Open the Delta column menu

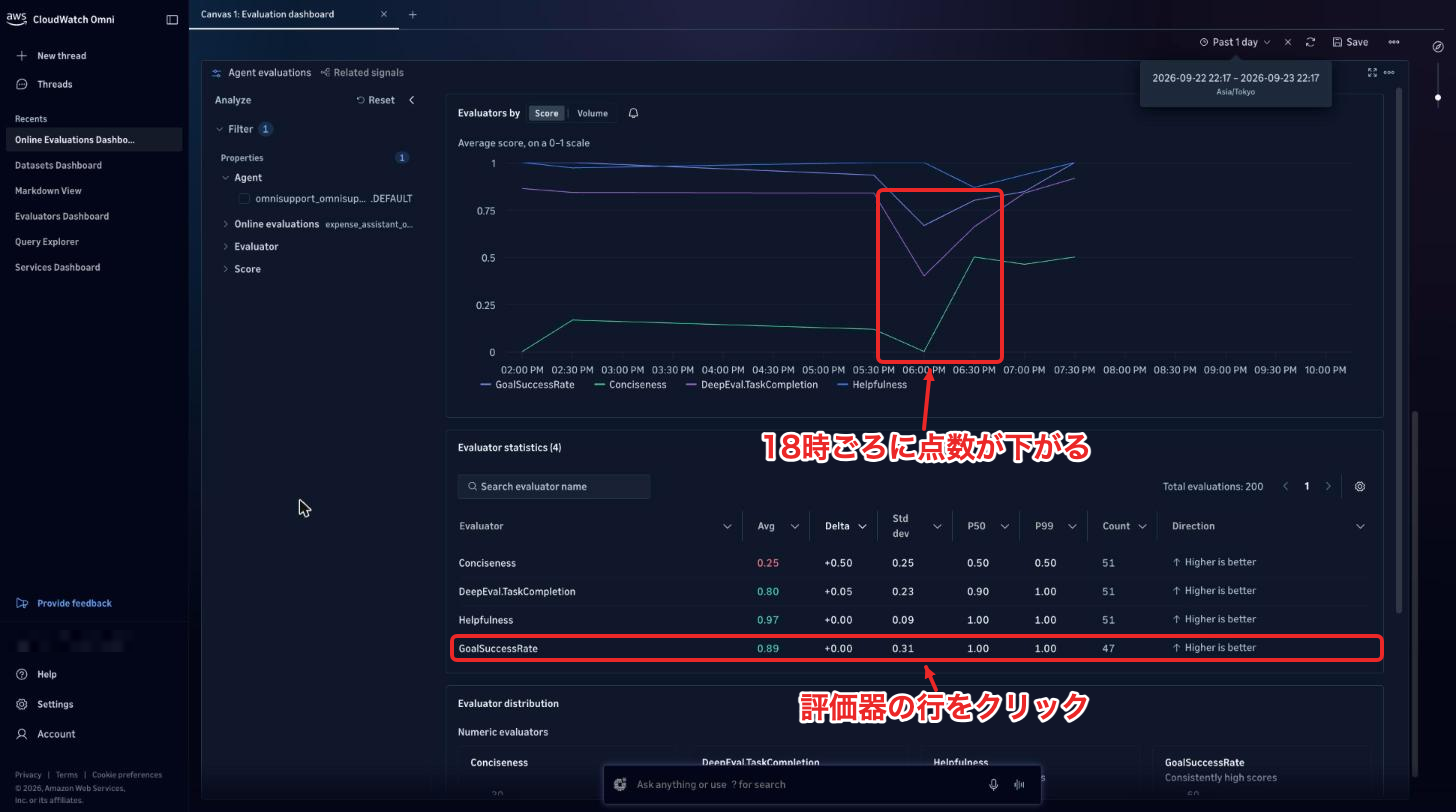coord(862,527)
